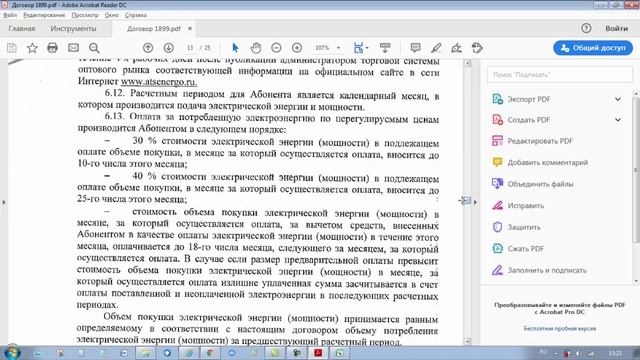
Task: Expand the Экспорт PDF chevron
Action: pos(618,99)
